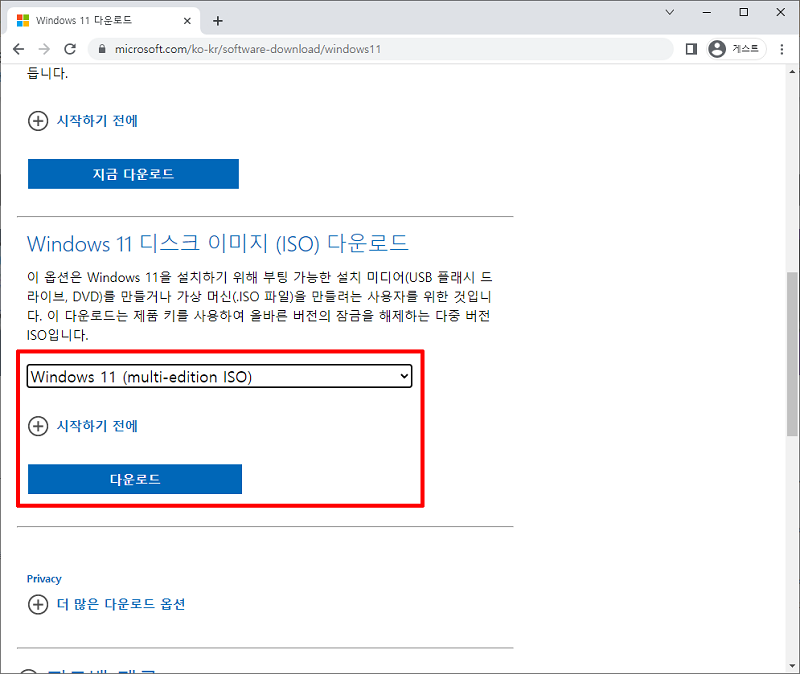Open the side panel icon
The image size is (800, 674).
pos(691,48)
